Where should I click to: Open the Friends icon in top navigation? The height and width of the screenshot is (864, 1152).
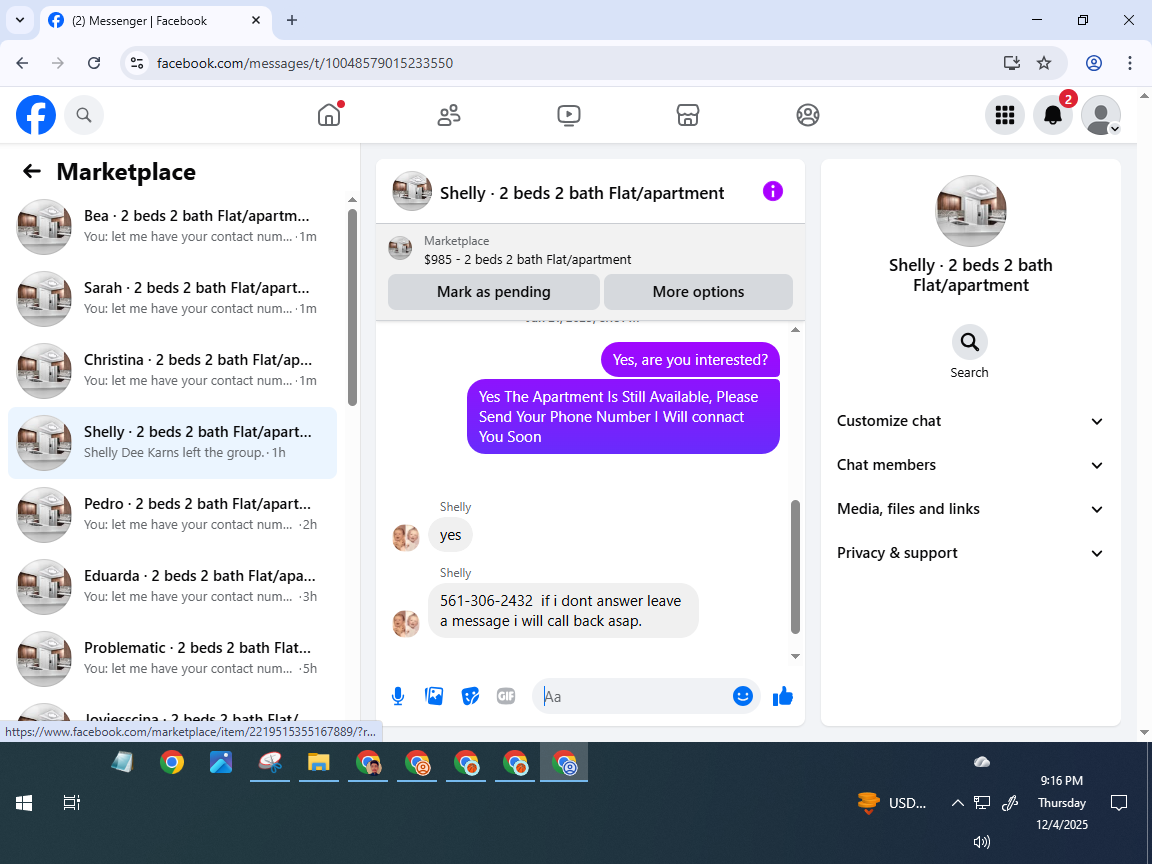(x=449, y=115)
